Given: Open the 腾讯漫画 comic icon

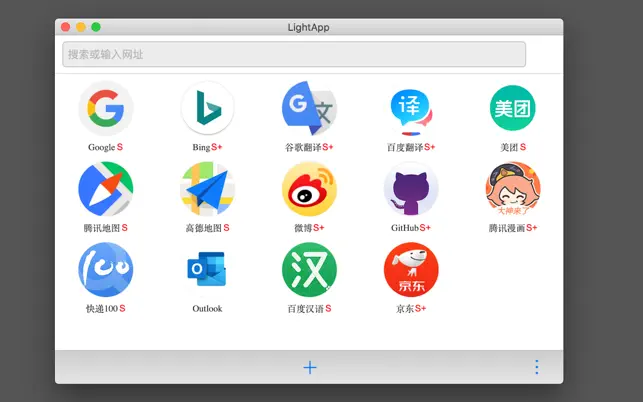Looking at the screenshot, I should click(x=513, y=189).
